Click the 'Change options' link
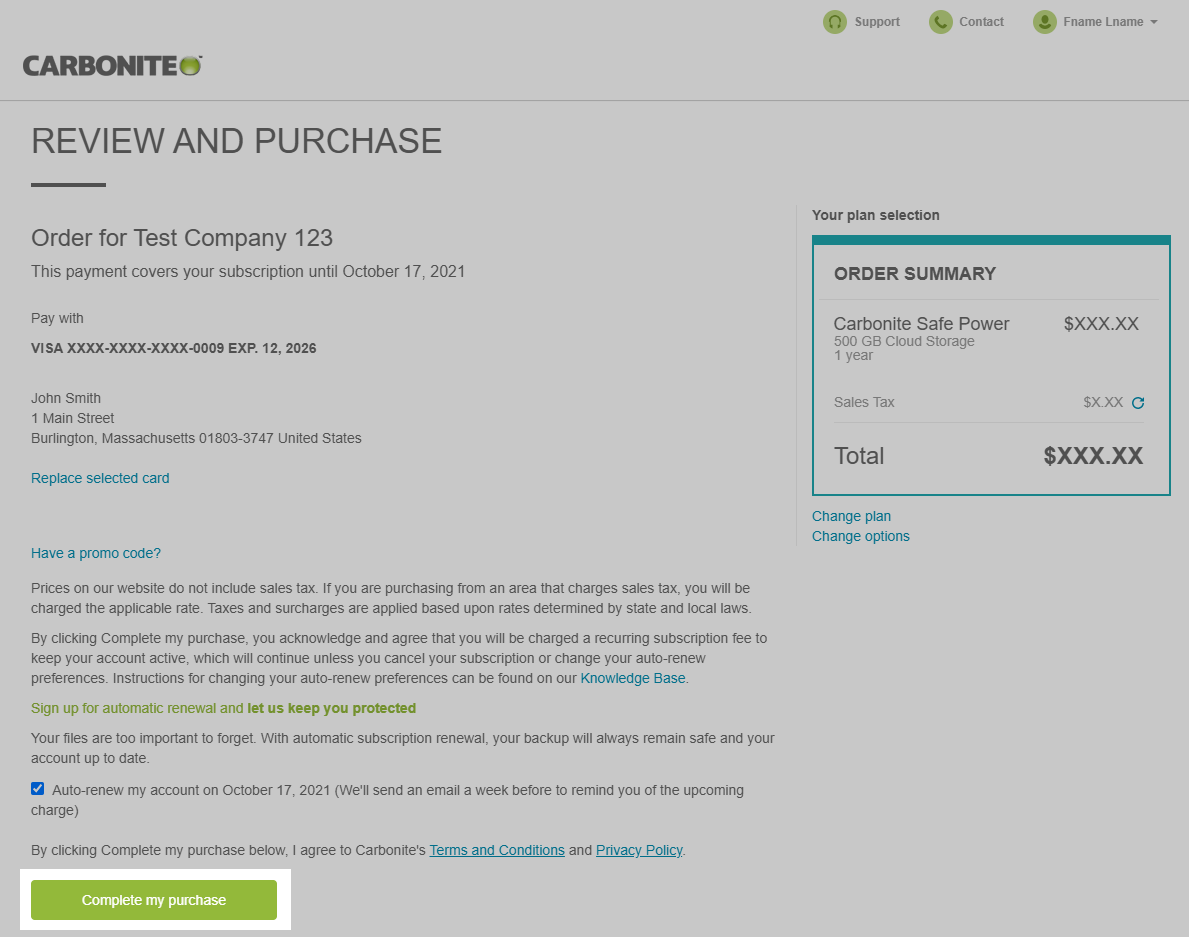Image resolution: width=1189 pixels, height=937 pixels. tap(860, 536)
